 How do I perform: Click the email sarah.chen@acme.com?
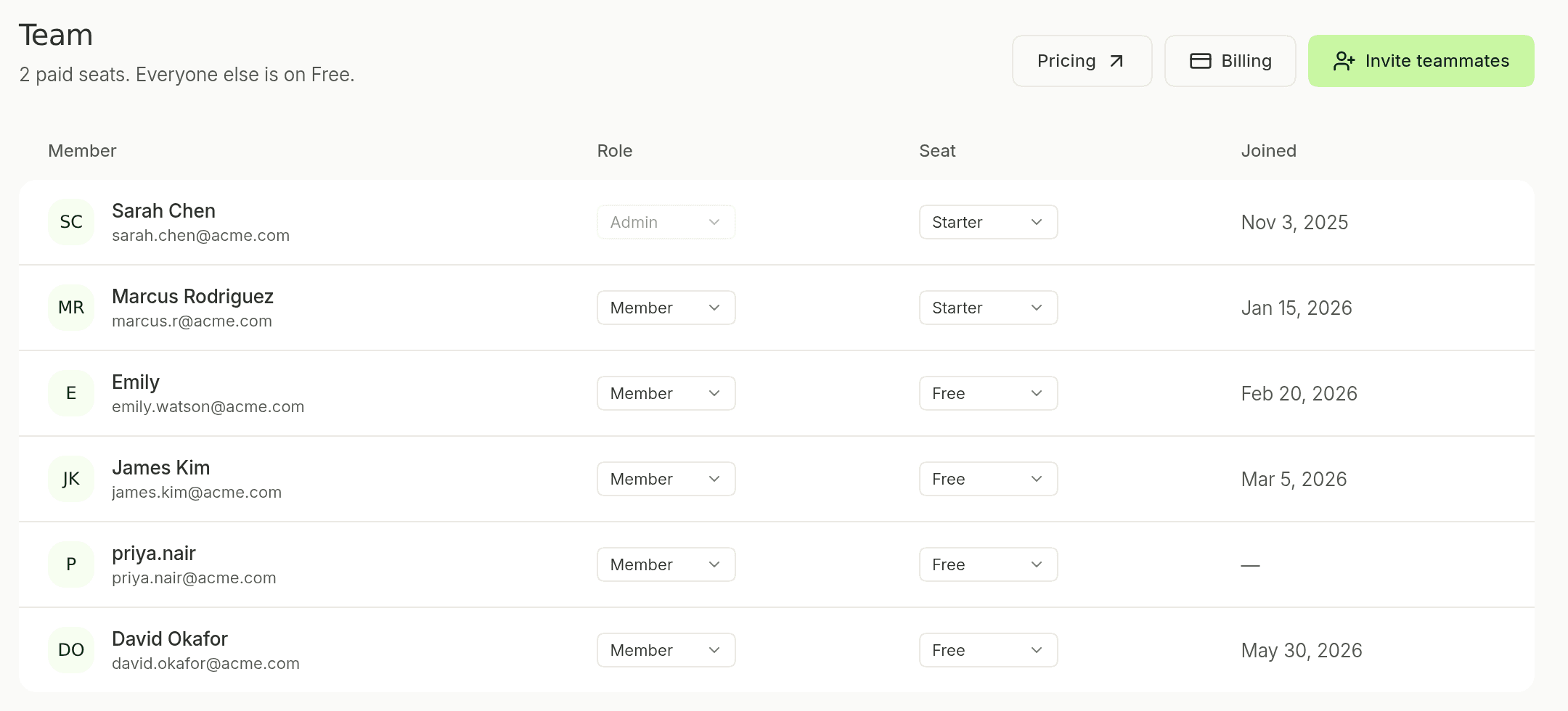click(x=200, y=236)
